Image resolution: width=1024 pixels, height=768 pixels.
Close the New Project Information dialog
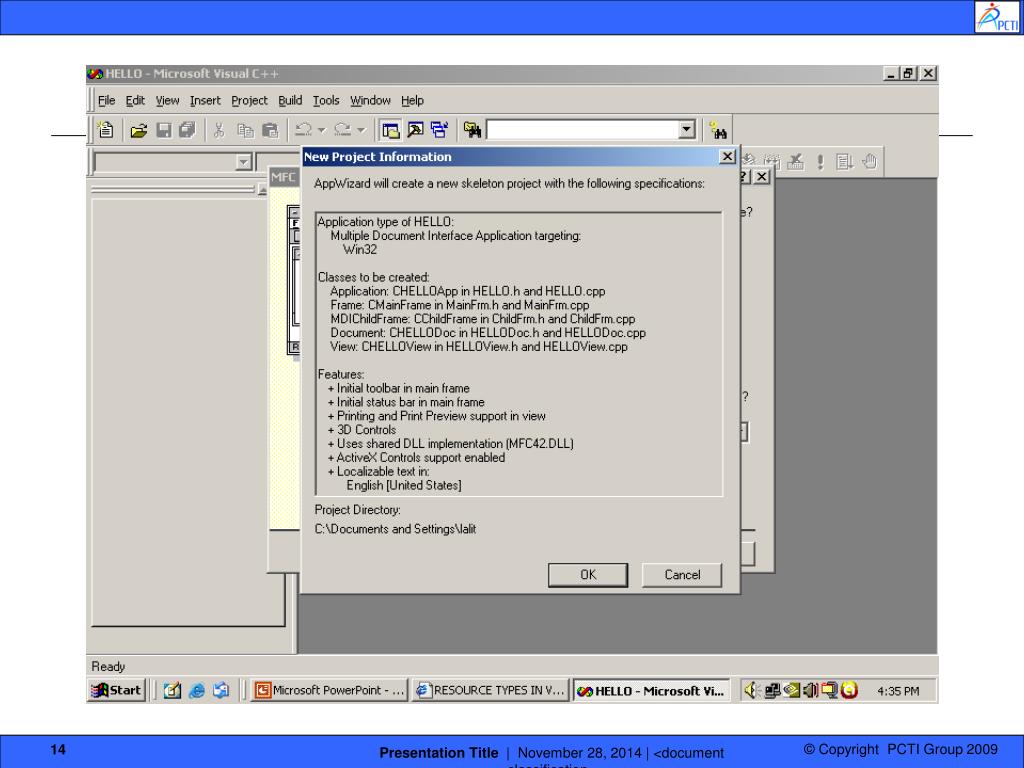click(x=727, y=157)
